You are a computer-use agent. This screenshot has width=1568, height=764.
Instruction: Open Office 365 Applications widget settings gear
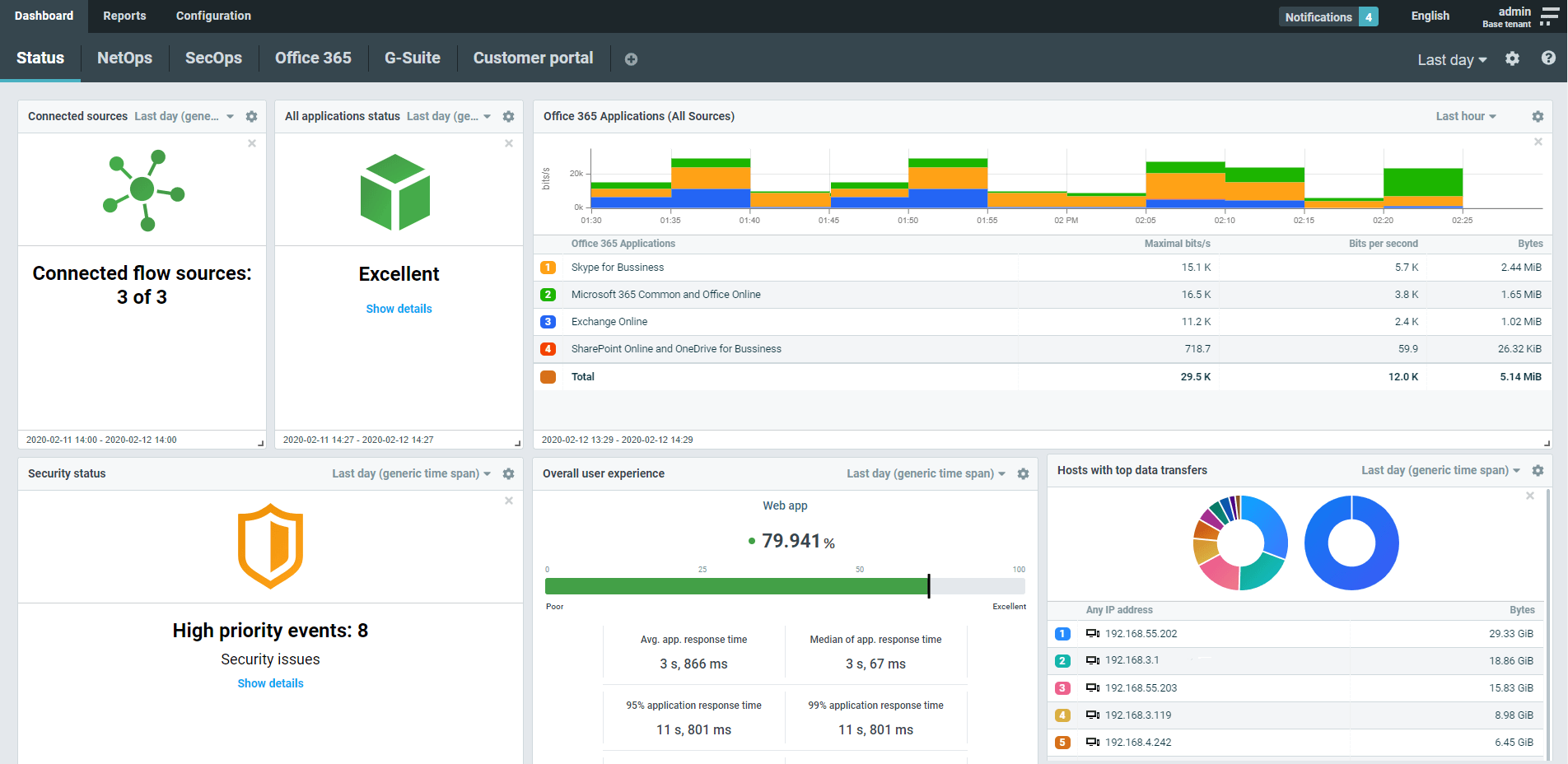click(x=1538, y=117)
